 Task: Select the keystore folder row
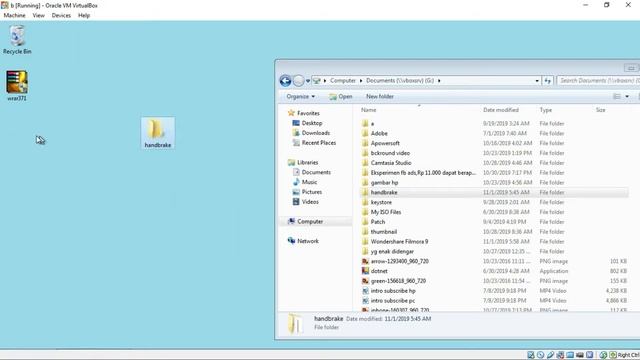click(x=495, y=202)
